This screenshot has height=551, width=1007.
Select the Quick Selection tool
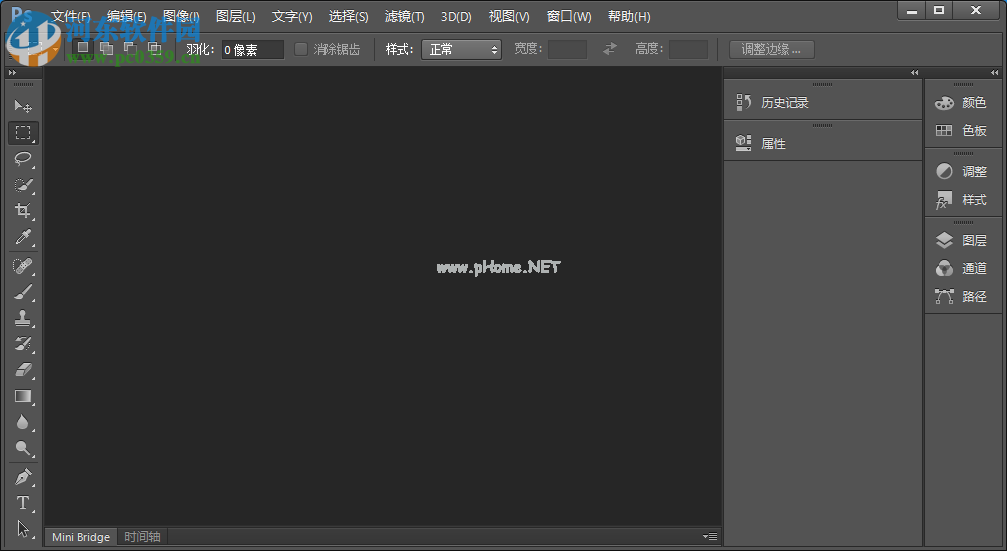pyautogui.click(x=23, y=185)
